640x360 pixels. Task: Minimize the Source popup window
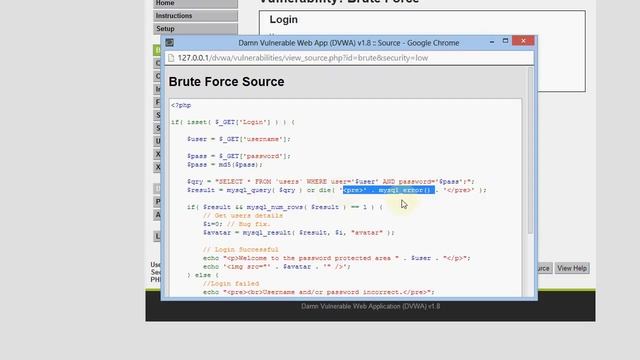point(492,41)
